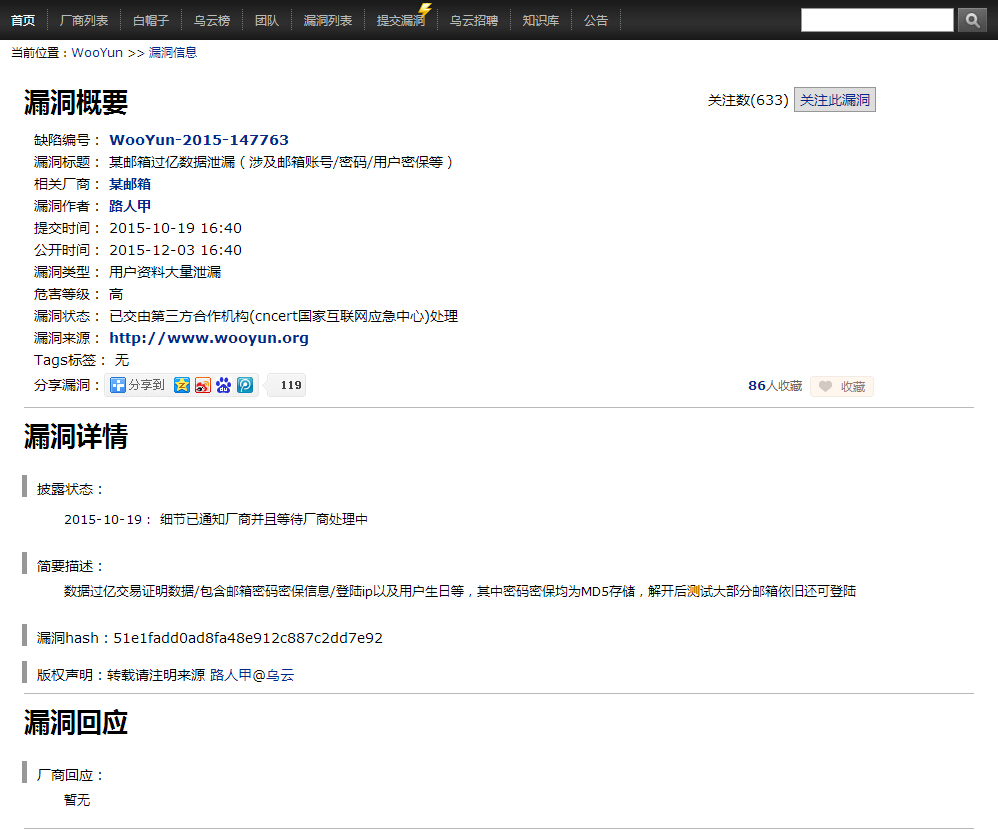
Task: Click the 漏洞概要 heading
Action: coord(76,102)
